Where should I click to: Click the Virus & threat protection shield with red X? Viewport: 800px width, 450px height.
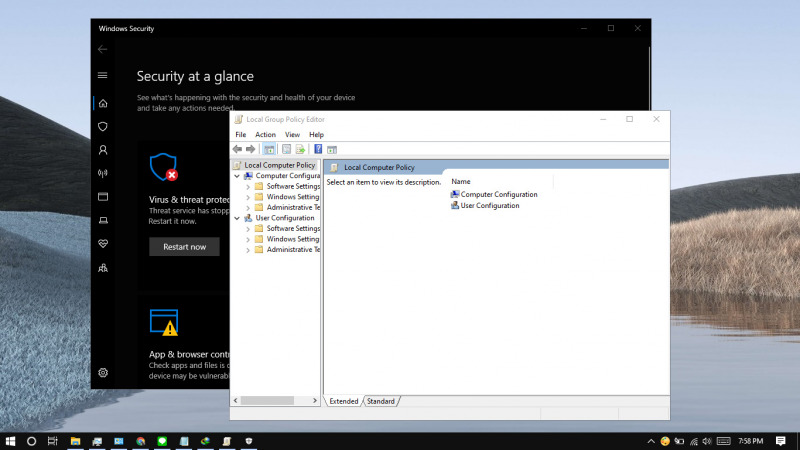click(x=164, y=167)
